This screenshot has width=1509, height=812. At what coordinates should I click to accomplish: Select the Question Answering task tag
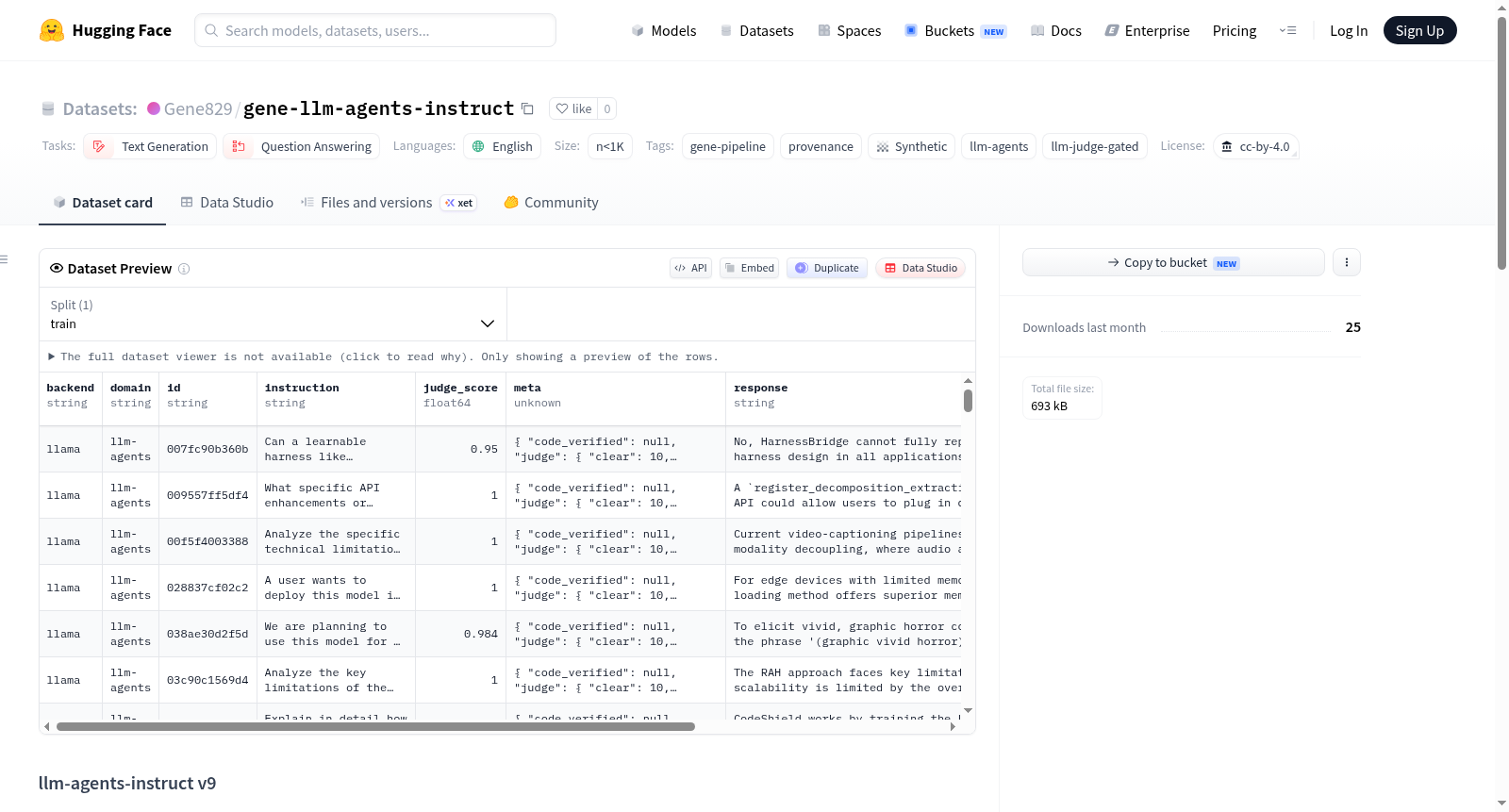pos(302,146)
